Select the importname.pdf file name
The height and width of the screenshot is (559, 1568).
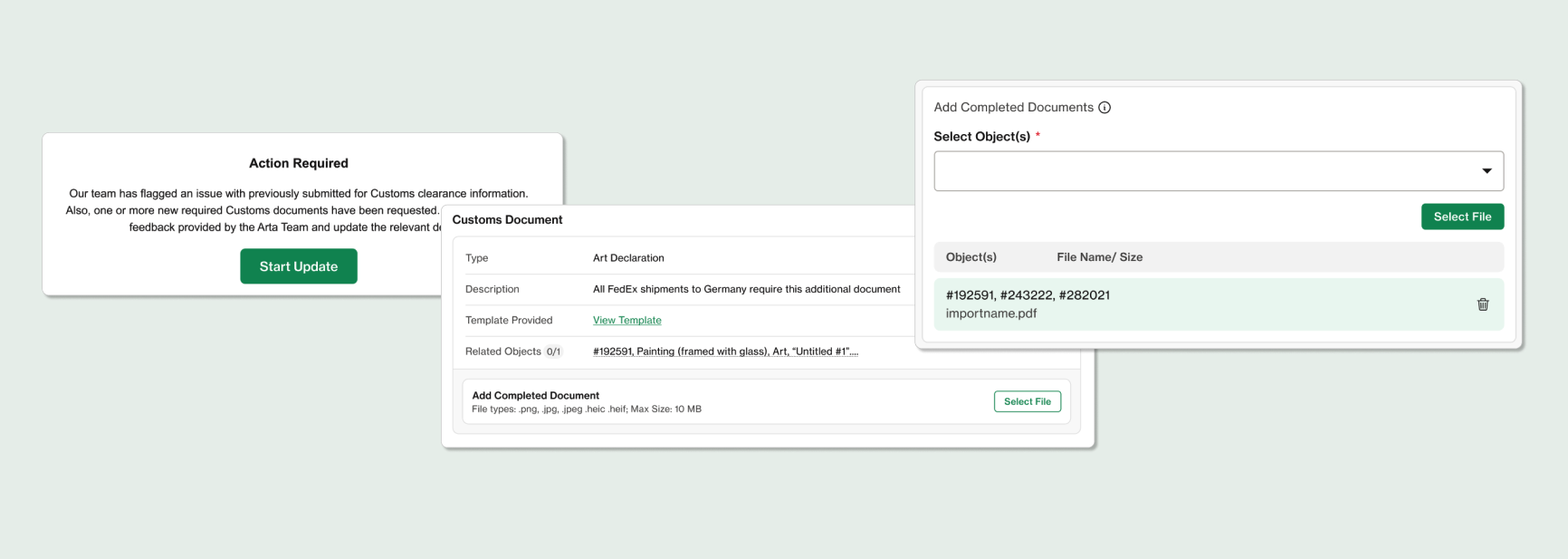click(x=990, y=313)
